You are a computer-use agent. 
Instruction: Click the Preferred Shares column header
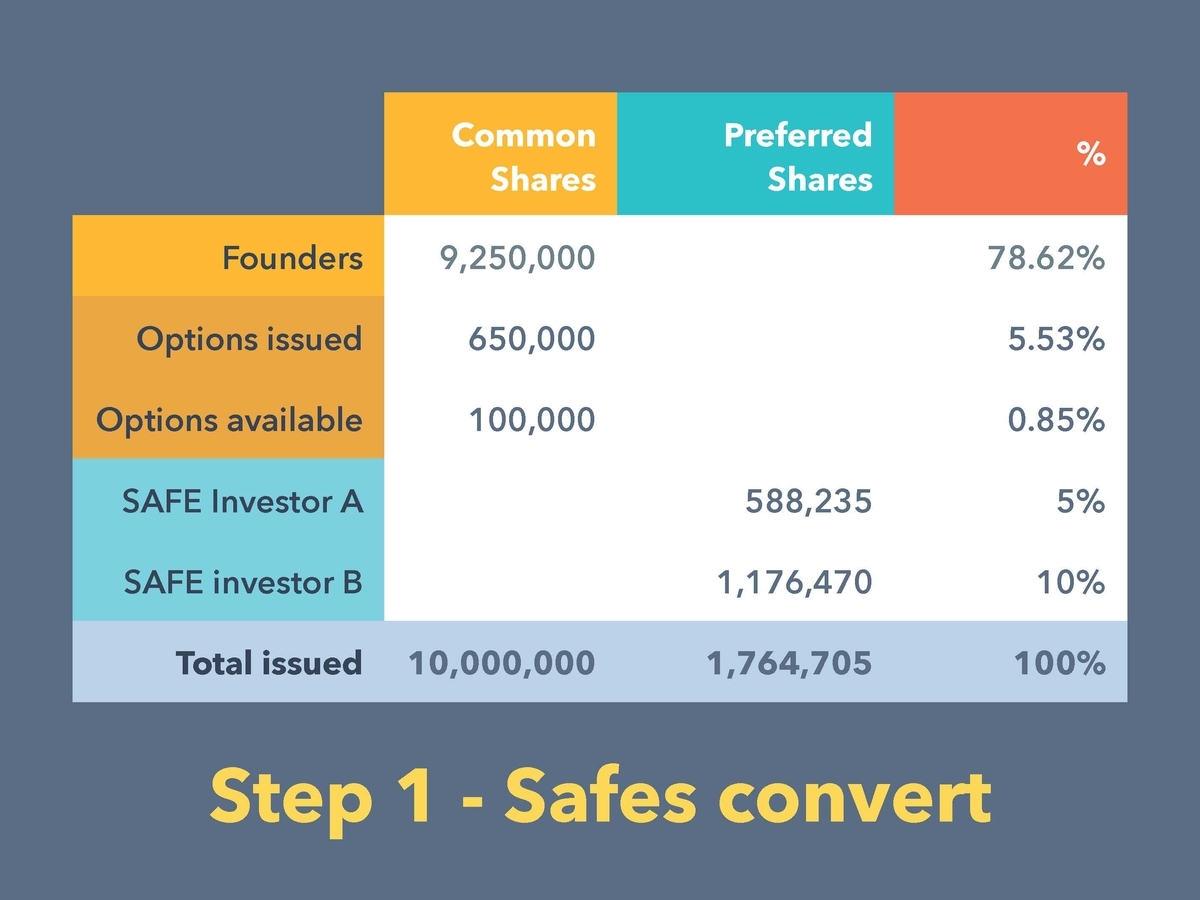pyautogui.click(x=755, y=154)
